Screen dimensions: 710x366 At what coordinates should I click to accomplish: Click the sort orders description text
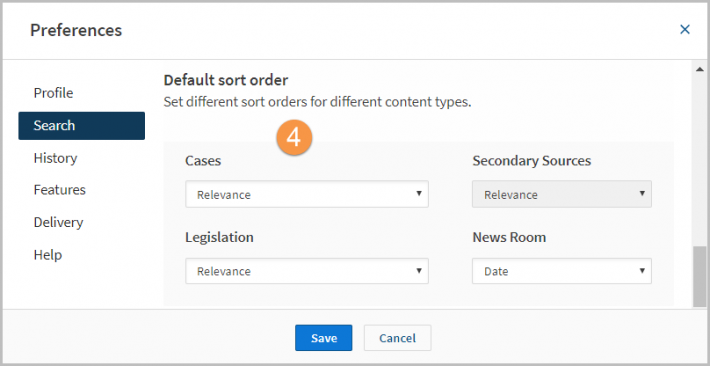coord(317,102)
